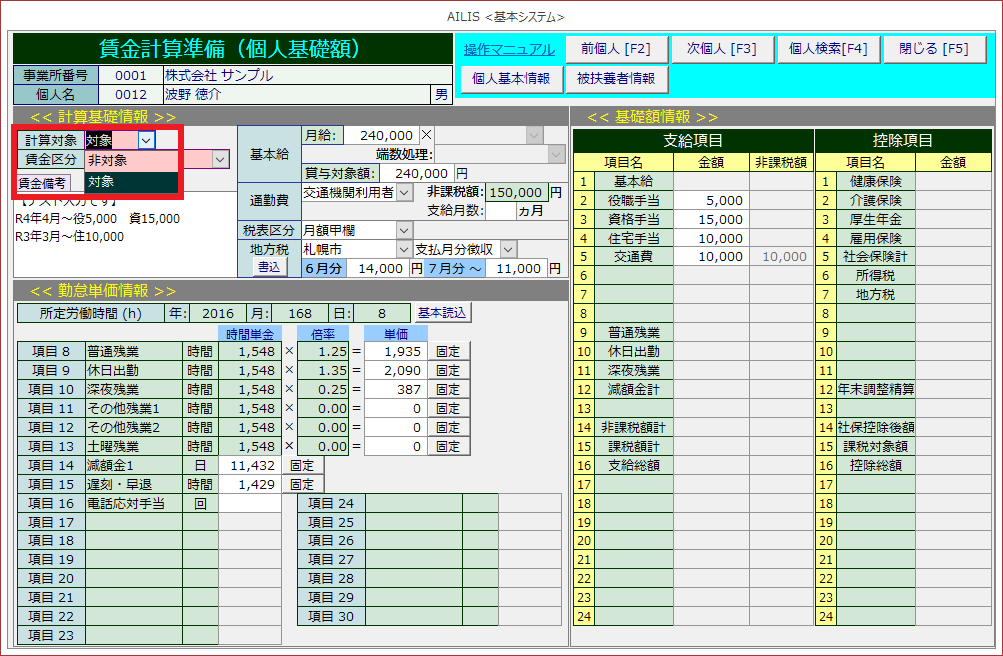Screen dimensions: 1003x656
Task: Open 被扶養者情報 screen
Action: pyautogui.click(x=616, y=78)
